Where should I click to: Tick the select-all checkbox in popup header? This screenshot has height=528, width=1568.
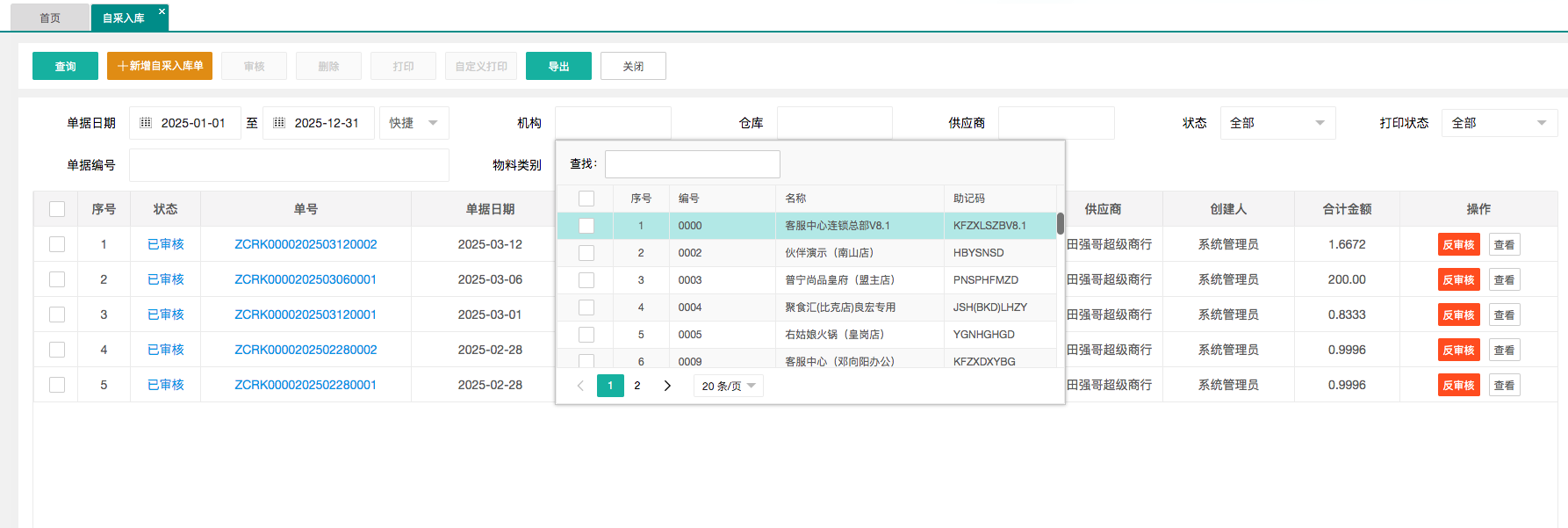tap(586, 199)
